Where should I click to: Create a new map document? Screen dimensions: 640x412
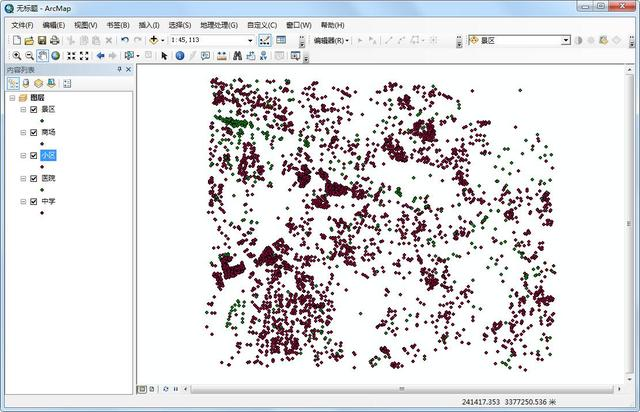(17, 40)
